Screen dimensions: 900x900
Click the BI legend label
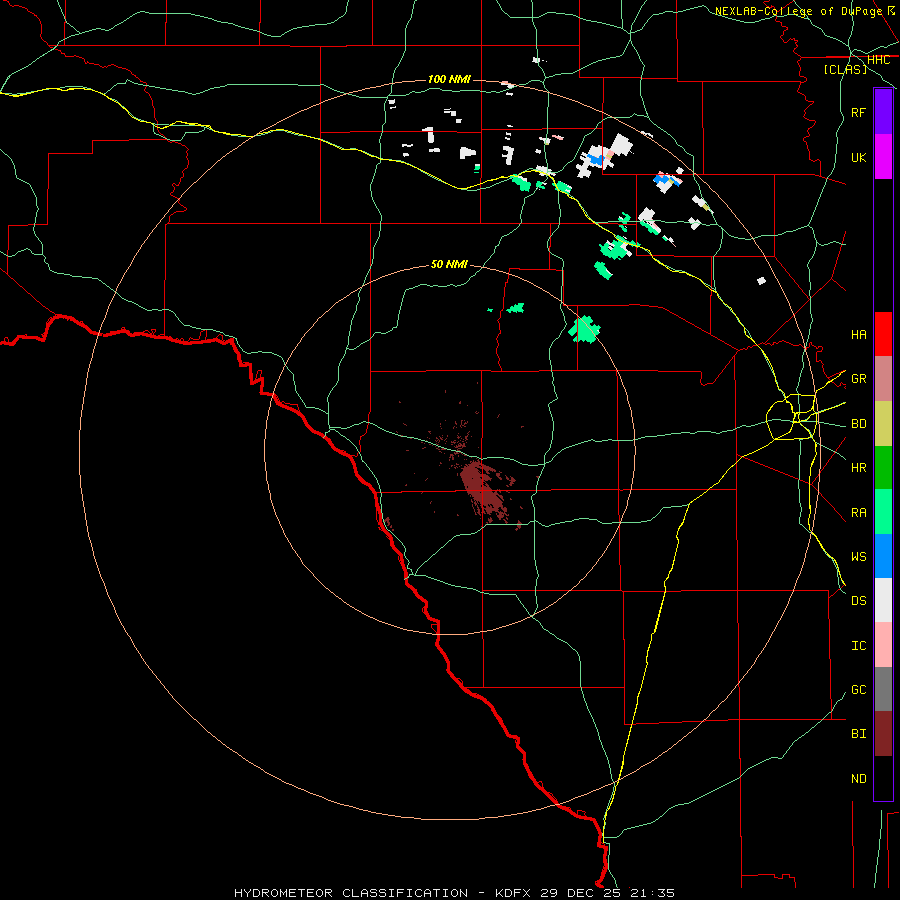(x=858, y=734)
